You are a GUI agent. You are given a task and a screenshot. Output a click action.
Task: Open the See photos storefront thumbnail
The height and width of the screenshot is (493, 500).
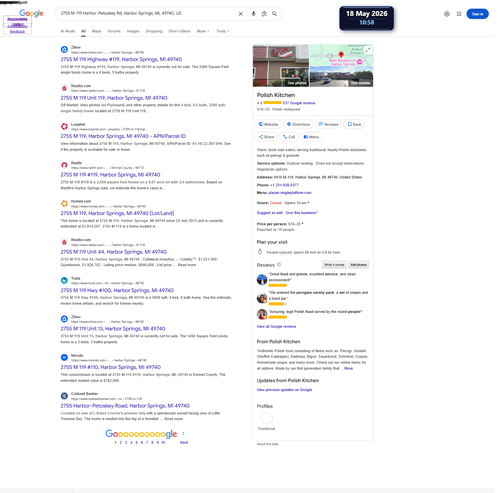(x=281, y=66)
